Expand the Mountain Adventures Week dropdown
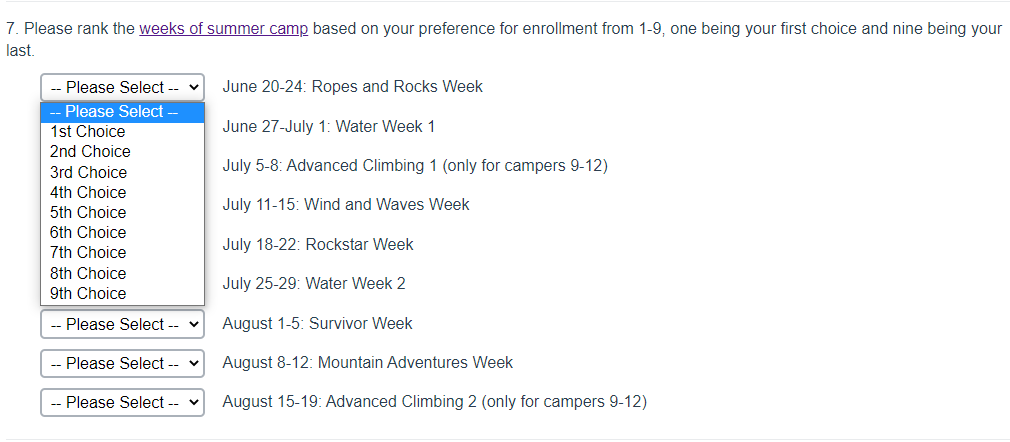Screen dimensions: 1010x442 point(122,363)
